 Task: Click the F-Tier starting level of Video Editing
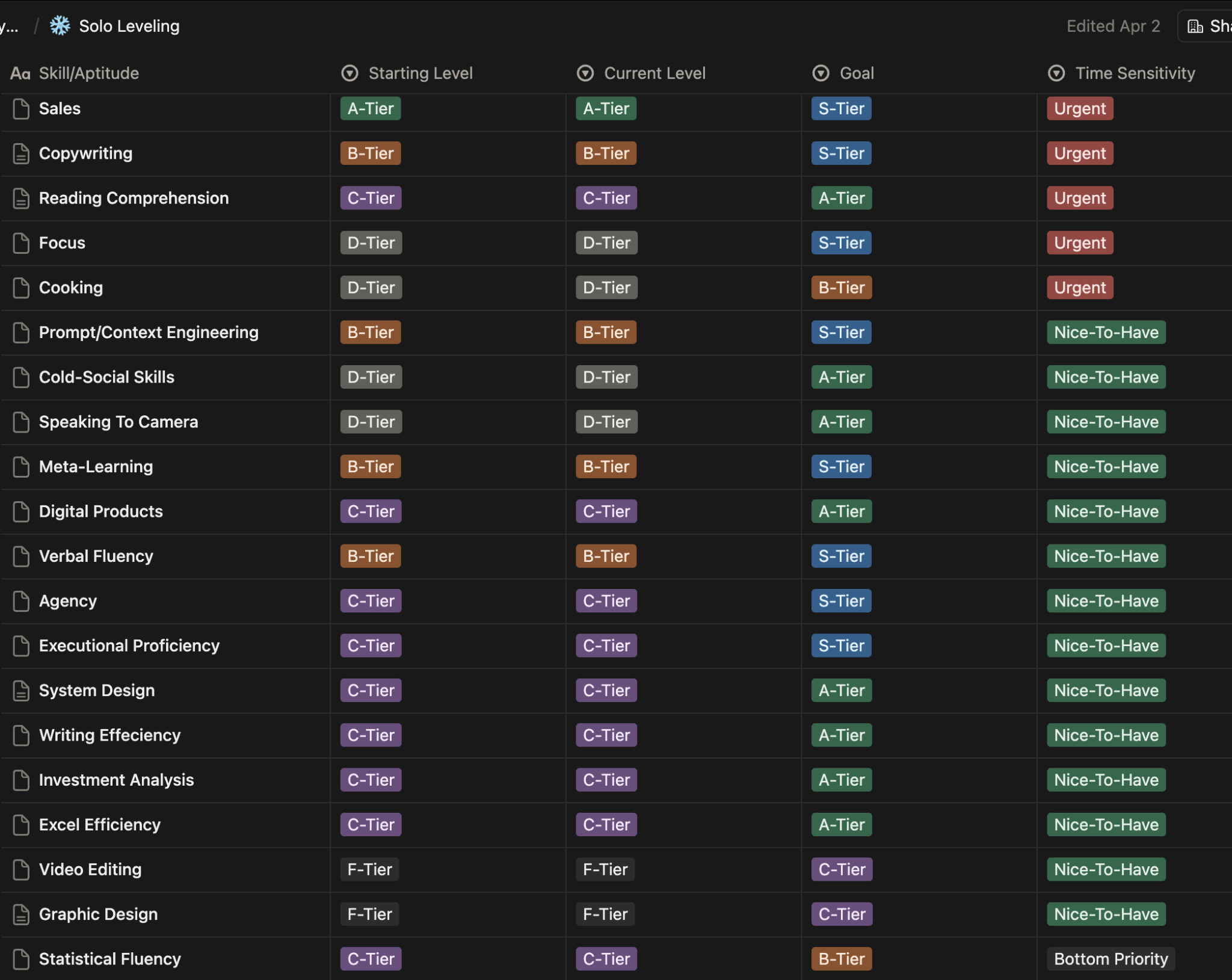coord(369,869)
